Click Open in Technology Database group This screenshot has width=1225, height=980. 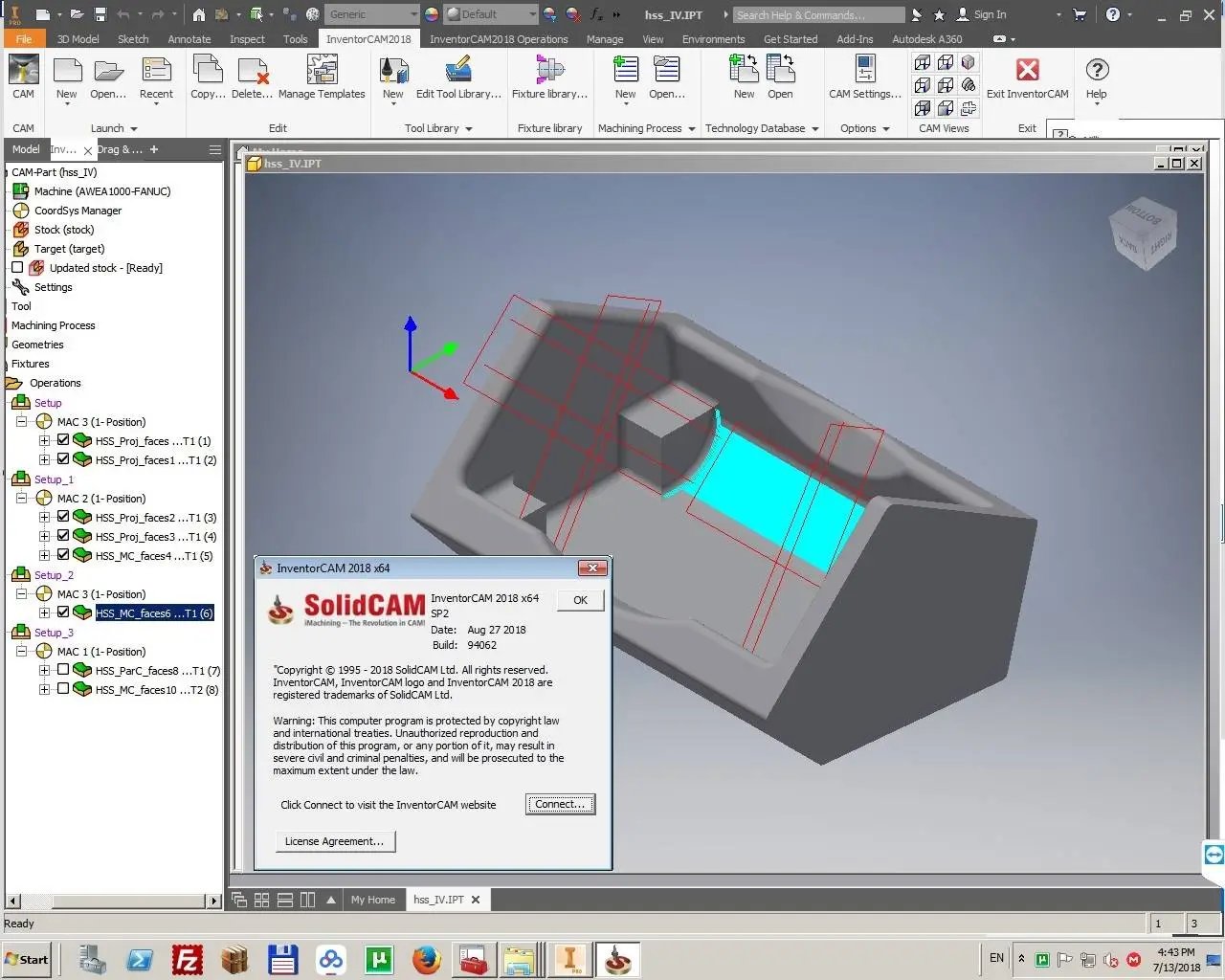coord(780,78)
